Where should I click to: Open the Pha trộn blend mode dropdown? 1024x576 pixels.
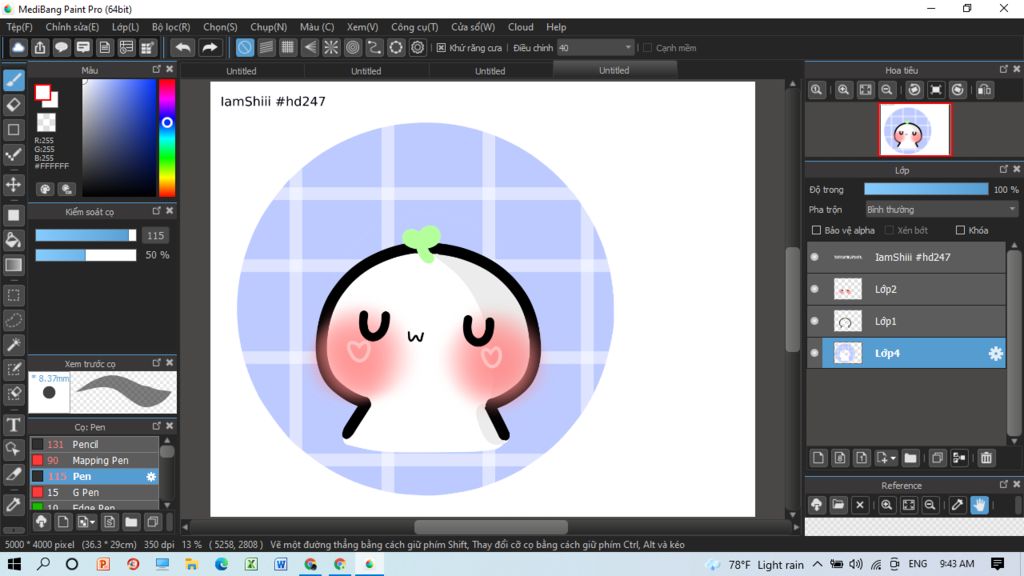(x=941, y=210)
